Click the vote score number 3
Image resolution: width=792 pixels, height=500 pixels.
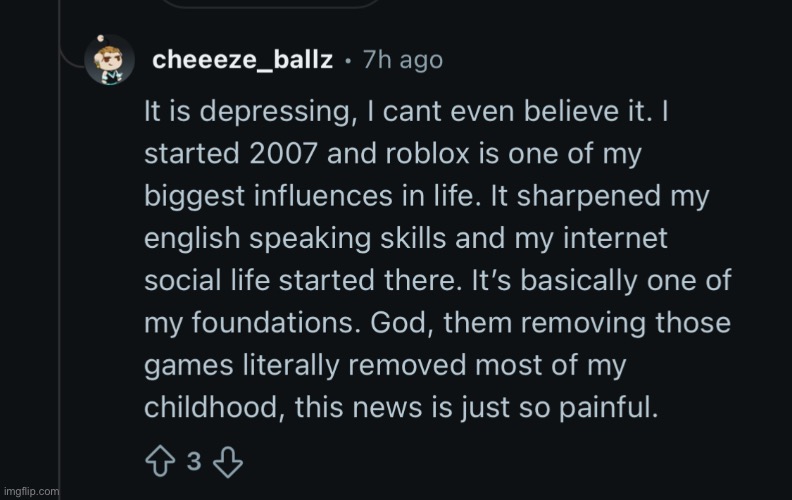pyautogui.click(x=195, y=463)
